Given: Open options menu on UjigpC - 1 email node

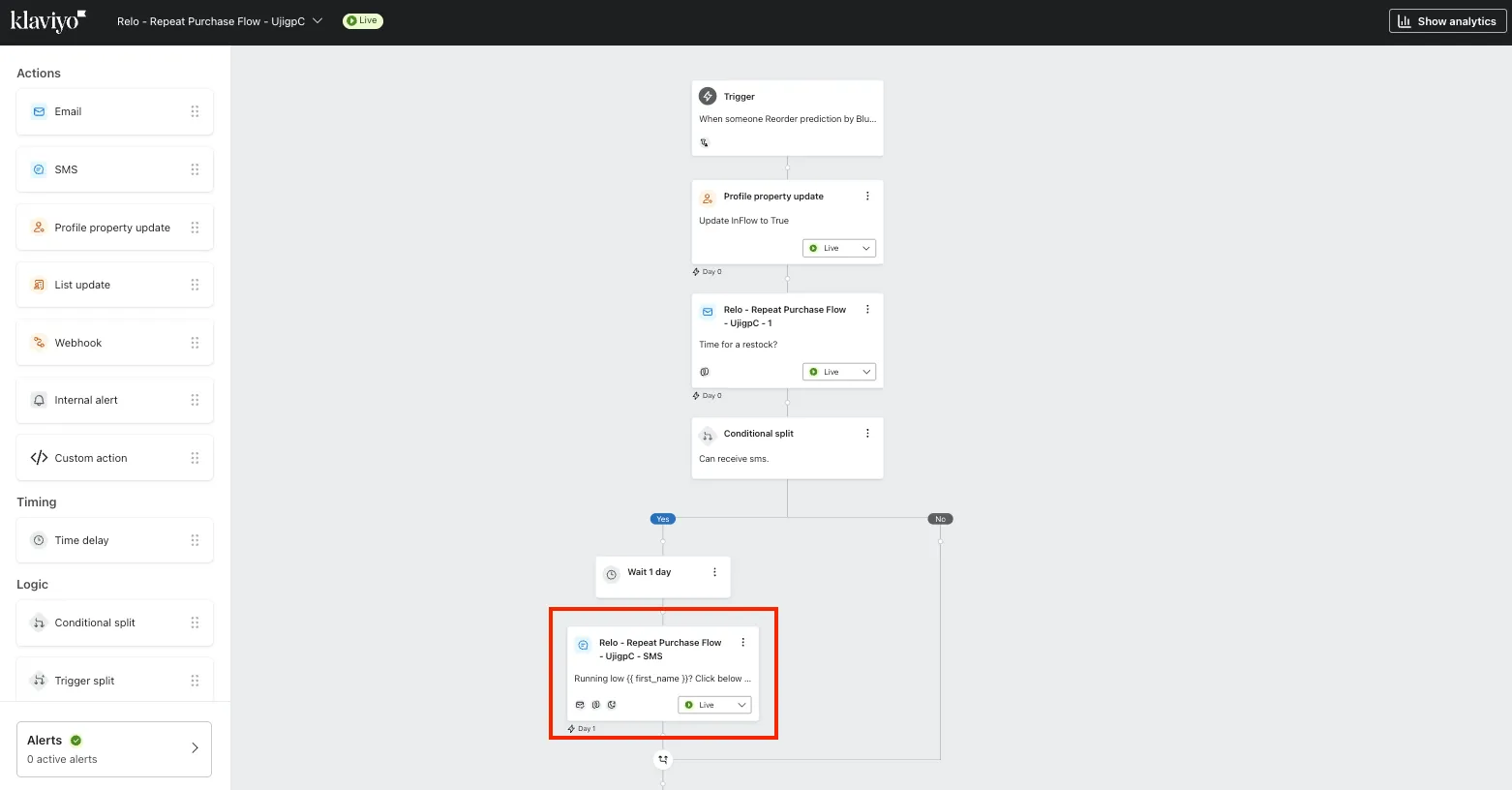Looking at the screenshot, I should coord(867,310).
